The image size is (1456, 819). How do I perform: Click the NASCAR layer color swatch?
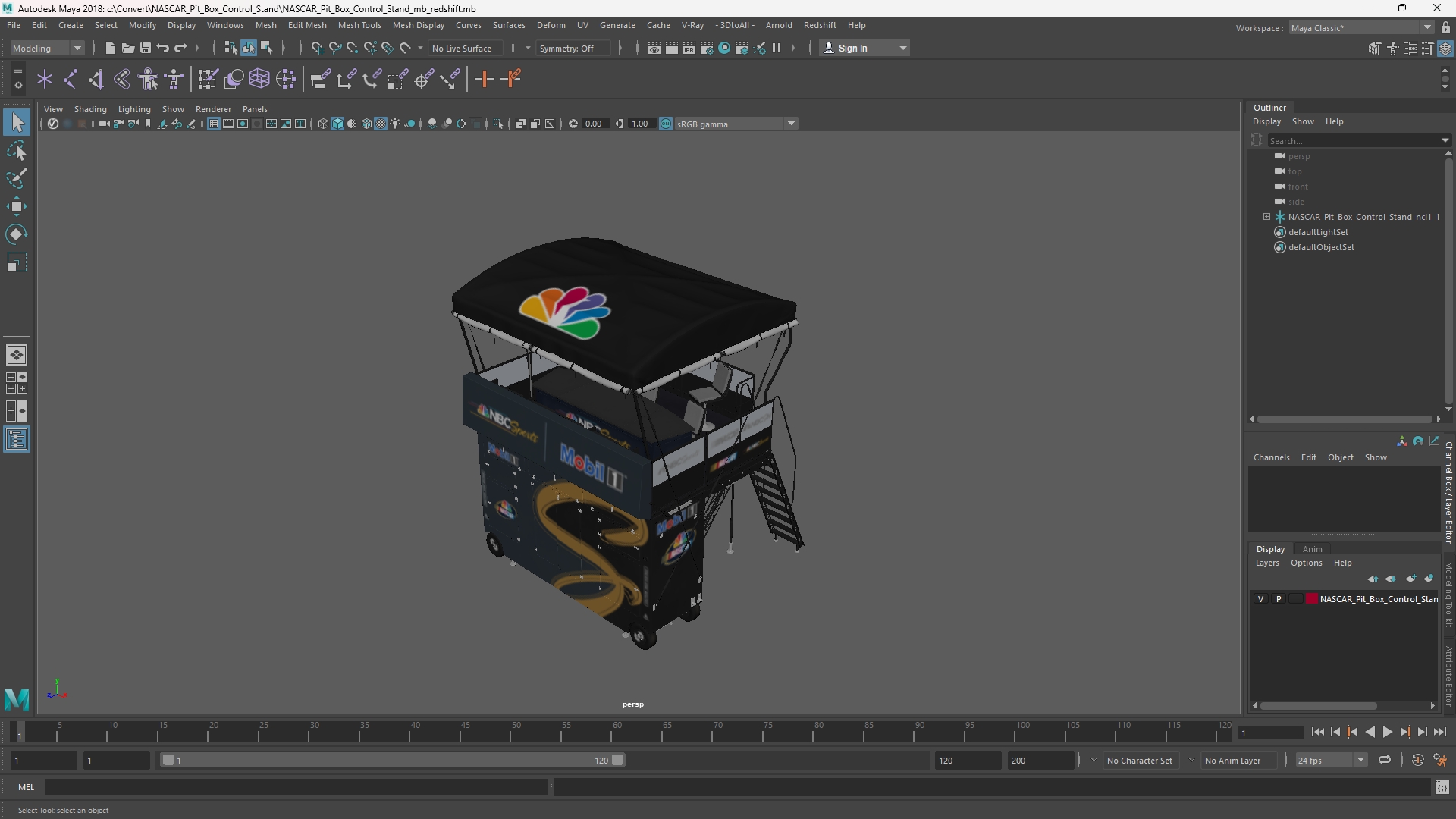click(1312, 599)
